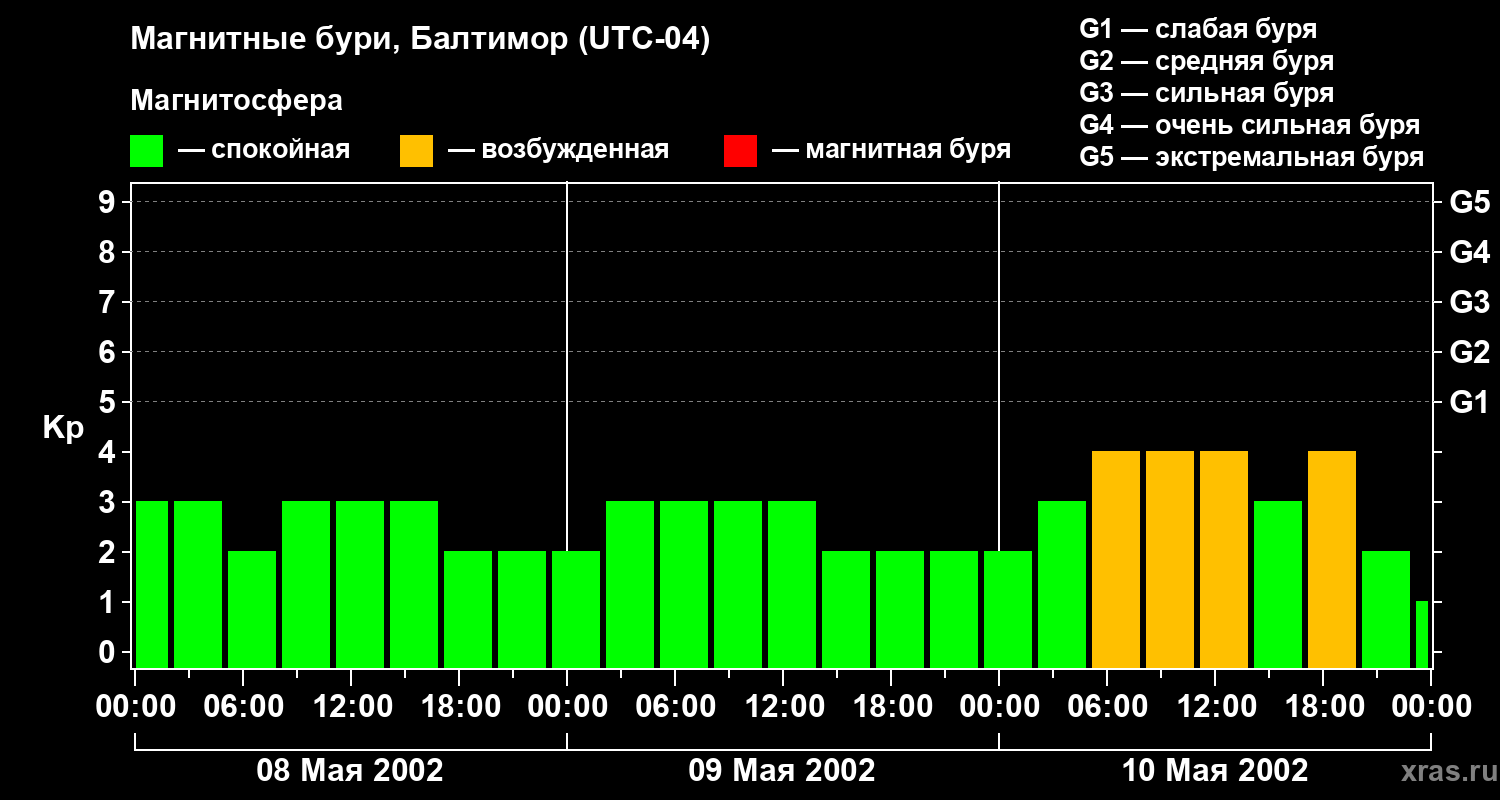This screenshot has width=1500, height=800.
Task: Click the first green bar on 08 May
Action: pos(152,585)
